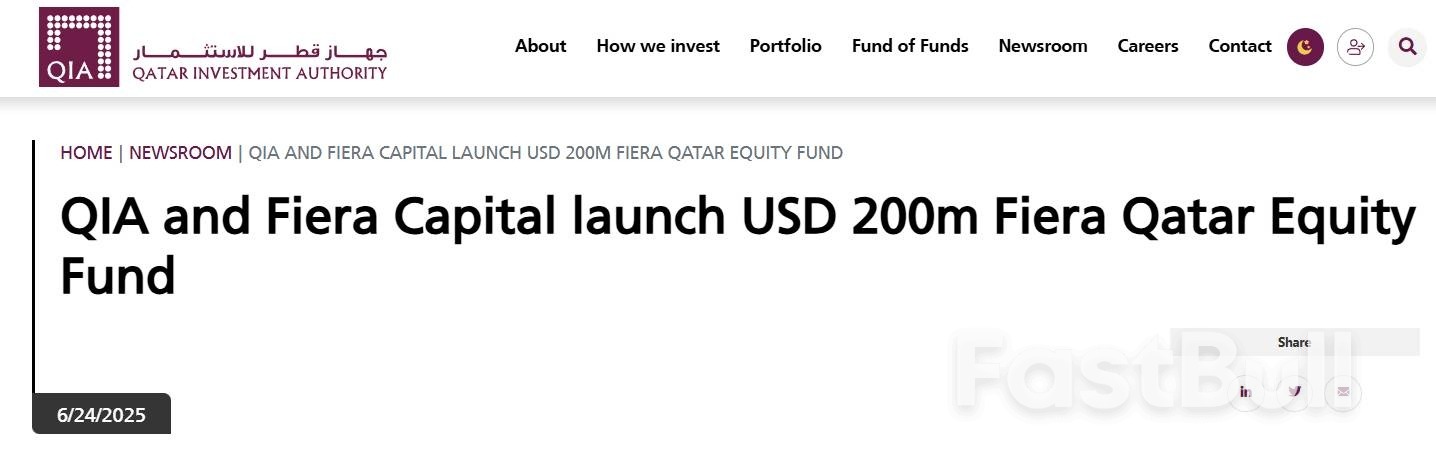This screenshot has width=1436, height=463.
Task: Click the Share label bar
Action: pos(1294,342)
